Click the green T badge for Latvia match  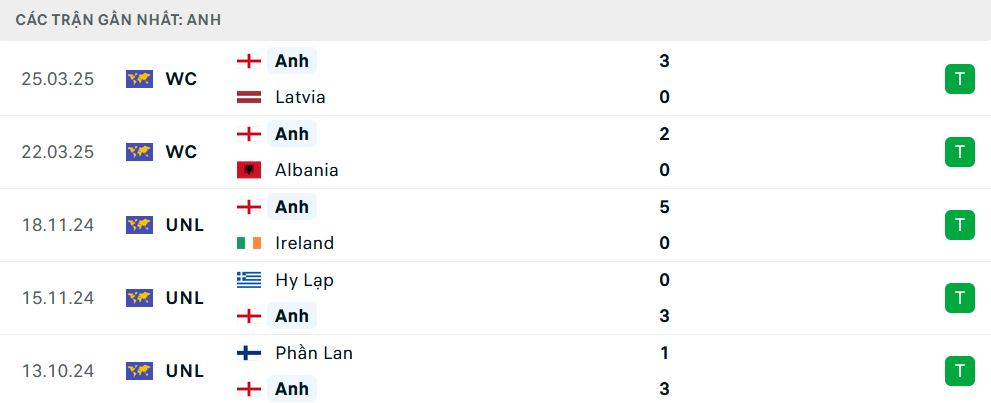[x=959, y=79]
